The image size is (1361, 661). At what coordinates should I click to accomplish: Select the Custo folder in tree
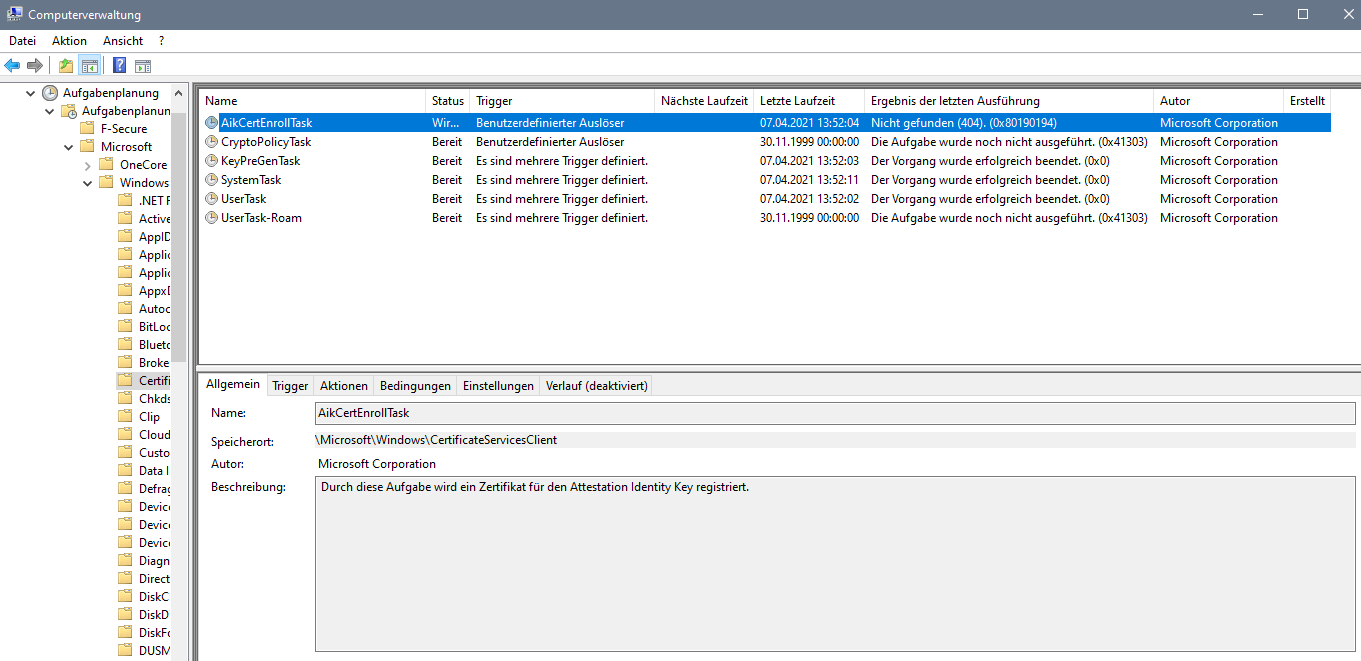154,453
